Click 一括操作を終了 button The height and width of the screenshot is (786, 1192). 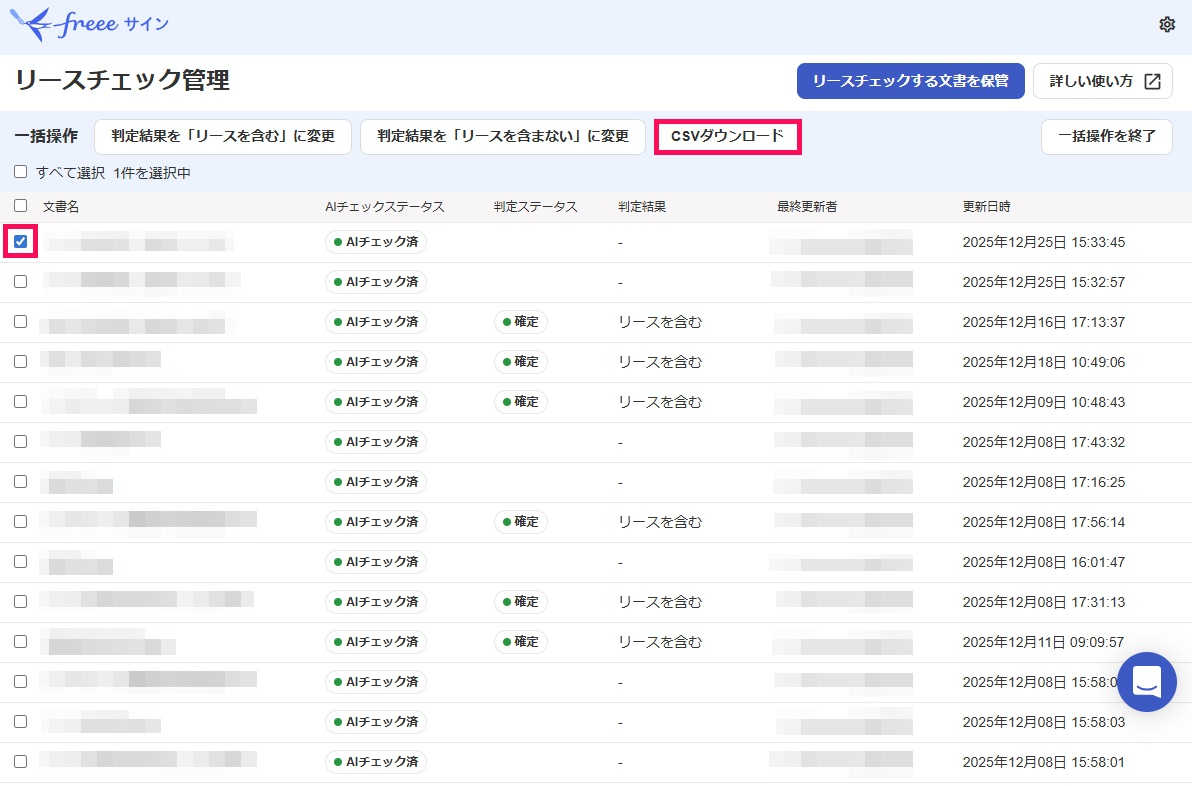1106,136
